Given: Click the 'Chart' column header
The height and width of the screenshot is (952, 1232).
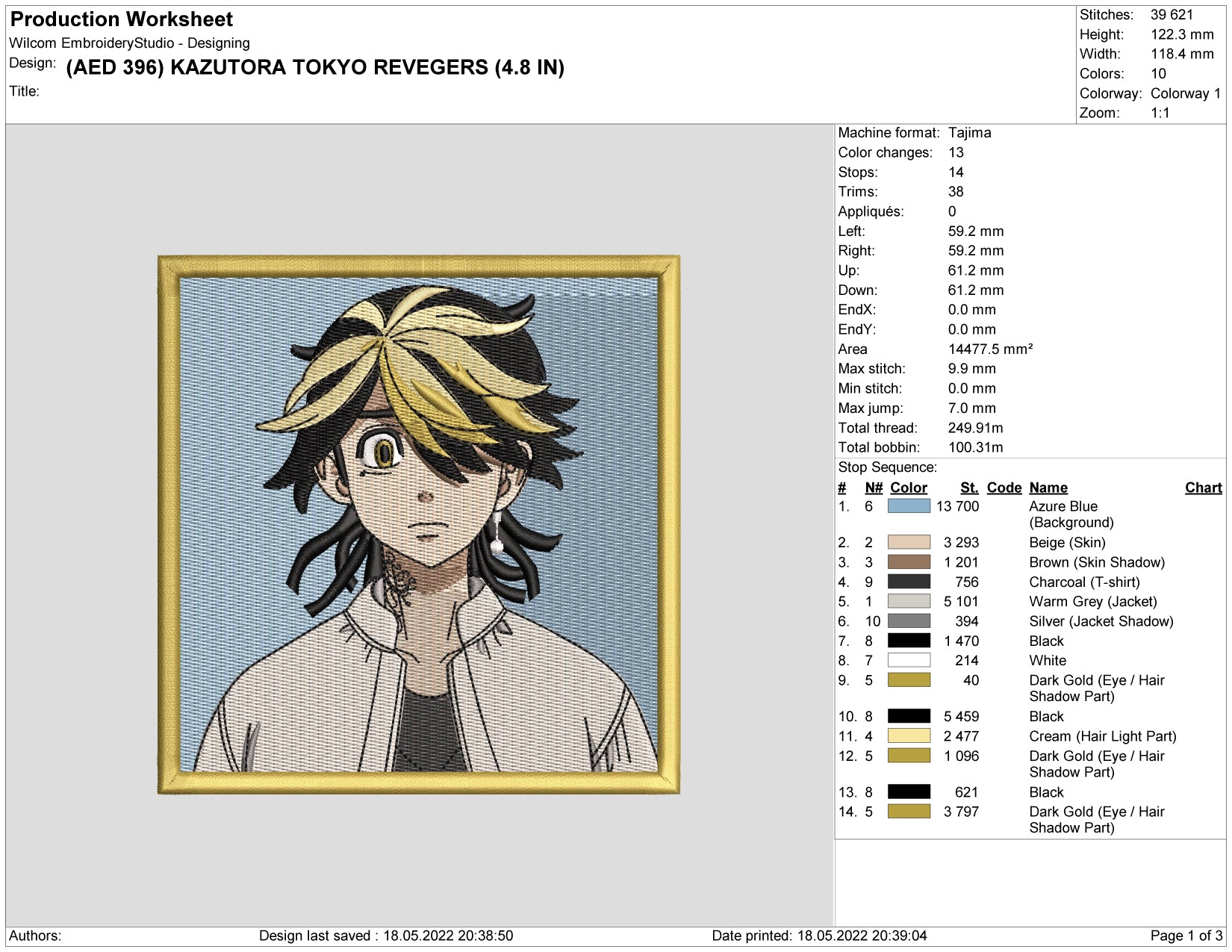Looking at the screenshot, I should coord(1204,488).
